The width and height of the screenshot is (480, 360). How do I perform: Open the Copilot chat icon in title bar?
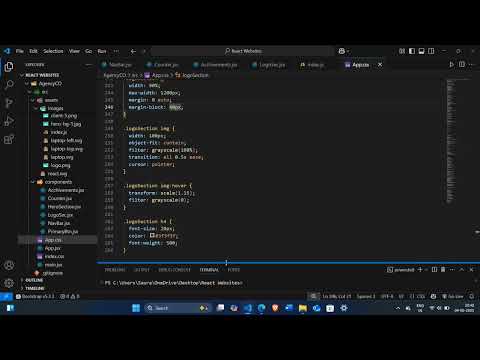pyautogui.click(x=342, y=51)
